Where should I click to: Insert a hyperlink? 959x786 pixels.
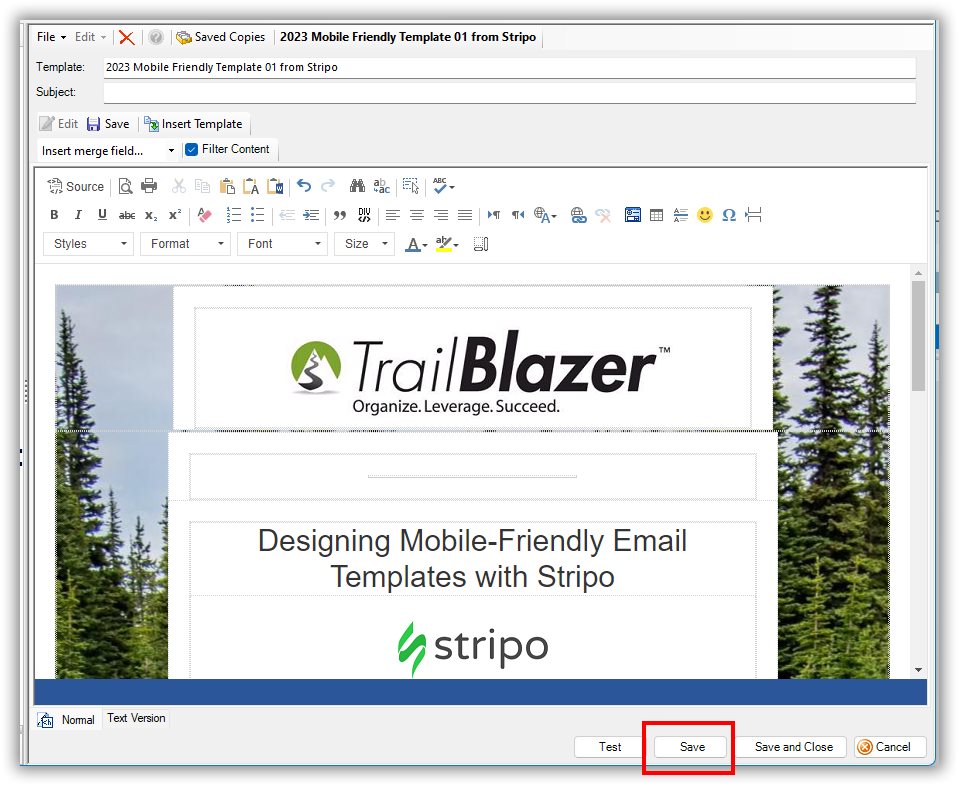click(x=579, y=215)
